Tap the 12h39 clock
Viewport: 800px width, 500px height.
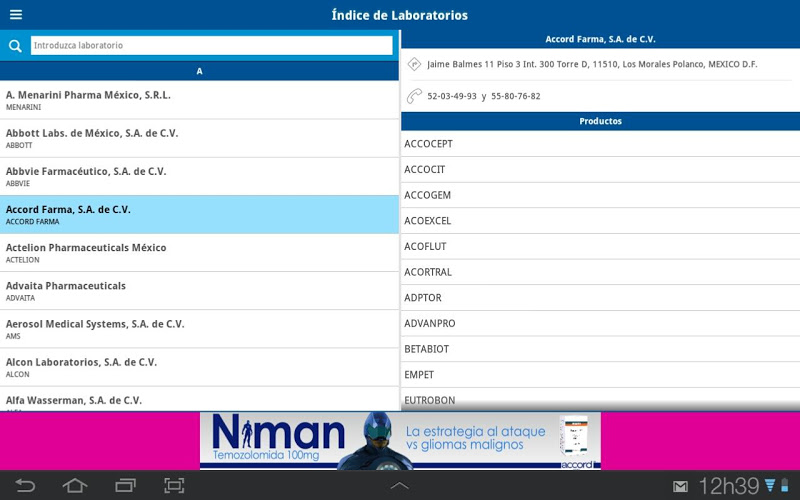729,486
